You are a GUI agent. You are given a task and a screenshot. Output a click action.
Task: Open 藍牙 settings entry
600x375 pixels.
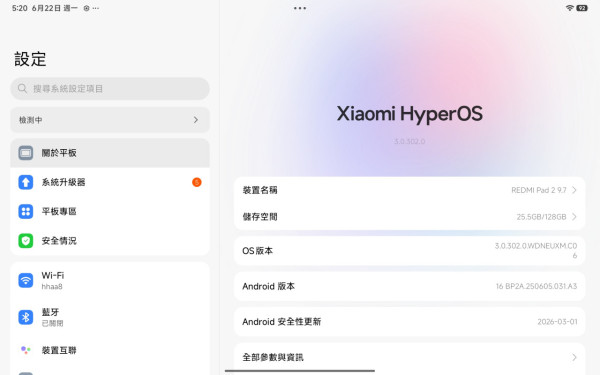tap(110, 317)
